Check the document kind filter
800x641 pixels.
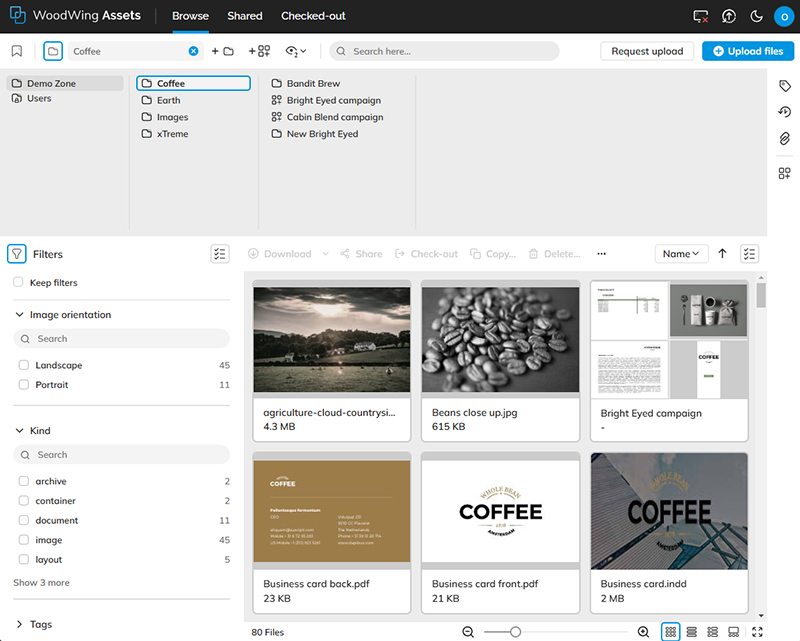click(x=23, y=520)
